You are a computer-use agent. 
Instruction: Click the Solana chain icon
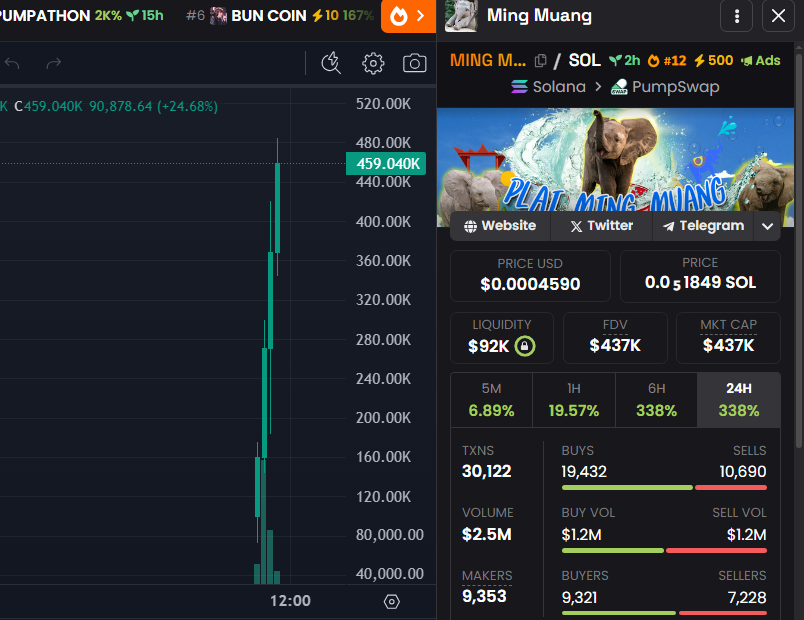pyautogui.click(x=519, y=87)
